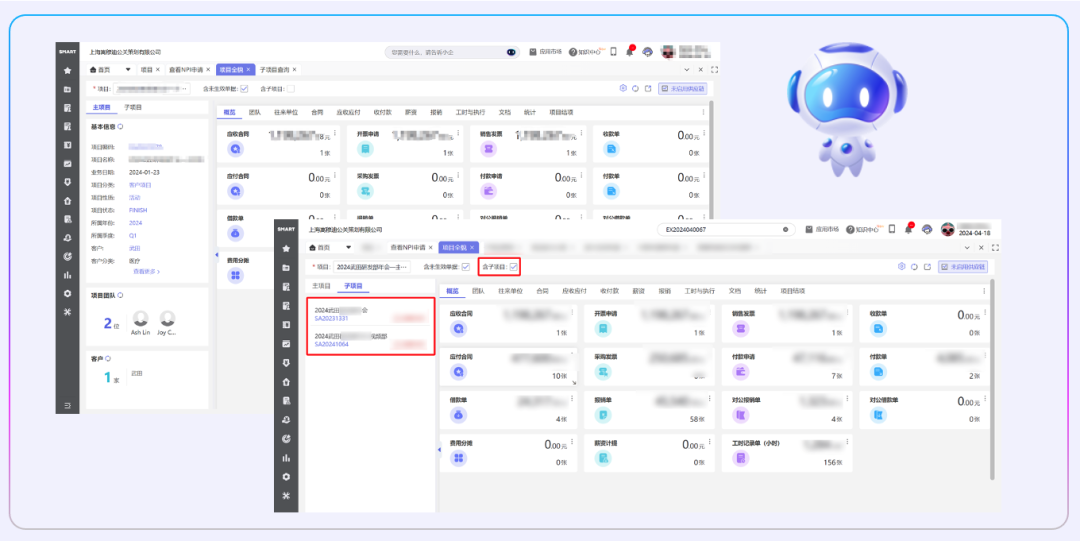
Task: Uncheck 含子项目 checkbox in front window
Action: coord(514,267)
